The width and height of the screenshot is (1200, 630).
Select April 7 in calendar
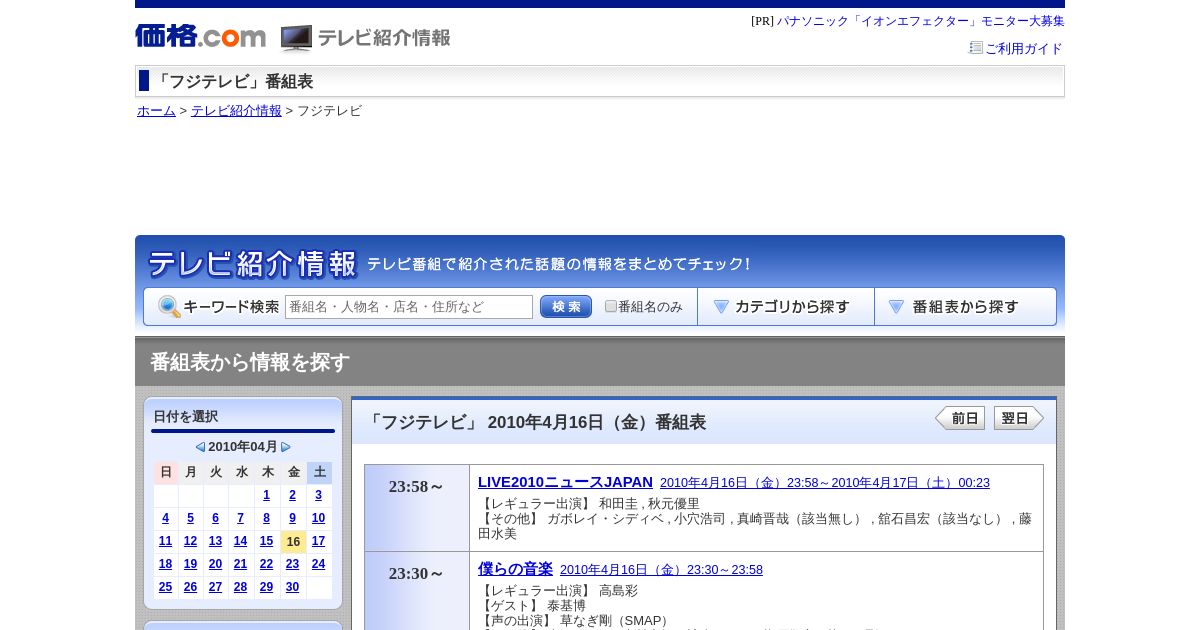[241, 518]
